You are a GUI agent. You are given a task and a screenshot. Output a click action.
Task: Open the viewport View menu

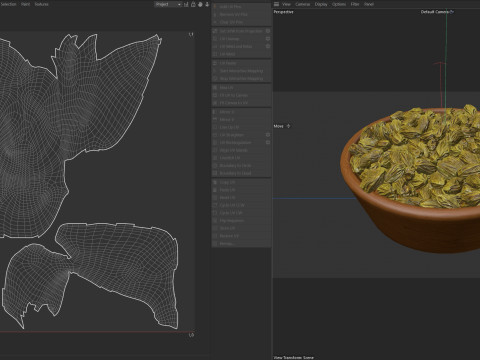click(x=286, y=4)
